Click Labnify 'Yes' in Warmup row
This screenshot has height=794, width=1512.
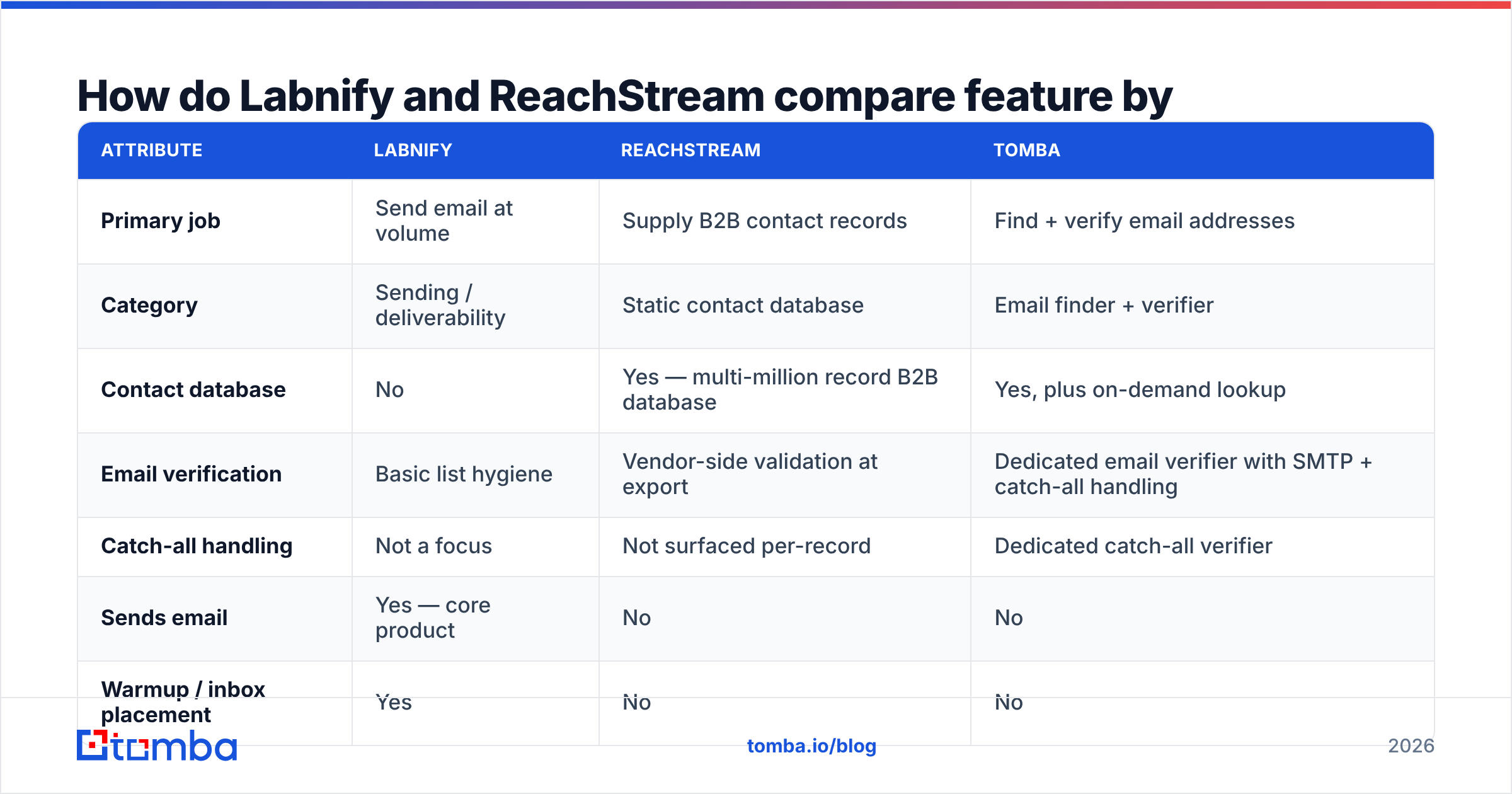click(394, 702)
